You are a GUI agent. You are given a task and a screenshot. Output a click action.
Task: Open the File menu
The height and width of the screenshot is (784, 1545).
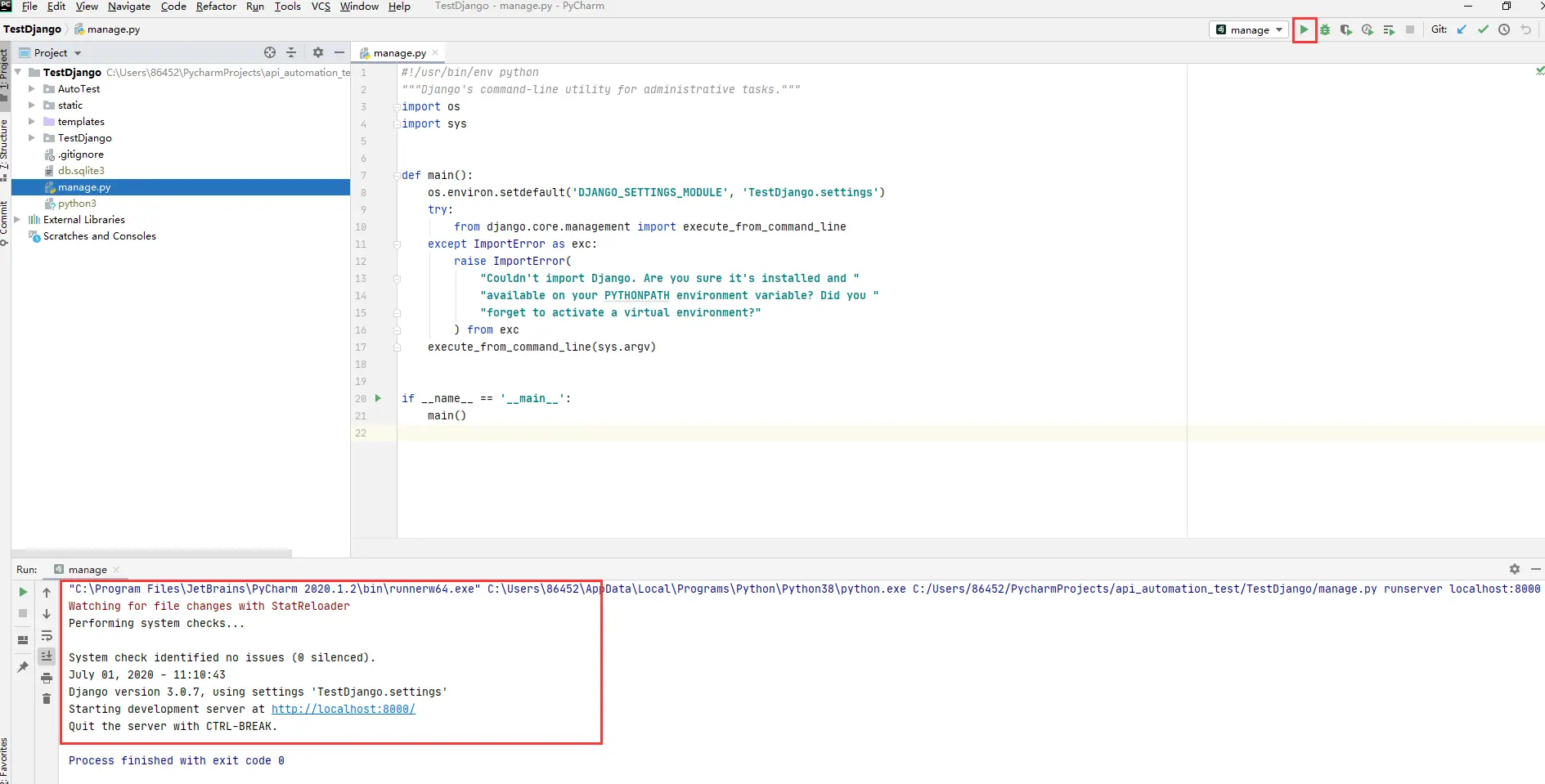(x=29, y=7)
